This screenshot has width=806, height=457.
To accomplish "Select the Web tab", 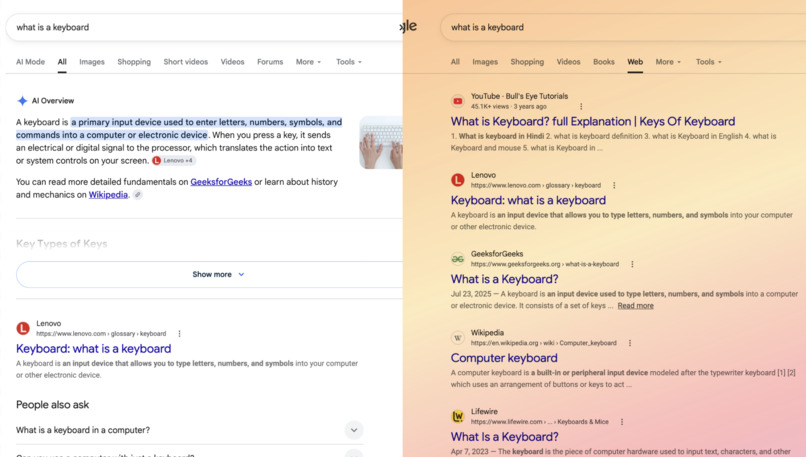I will pos(635,62).
